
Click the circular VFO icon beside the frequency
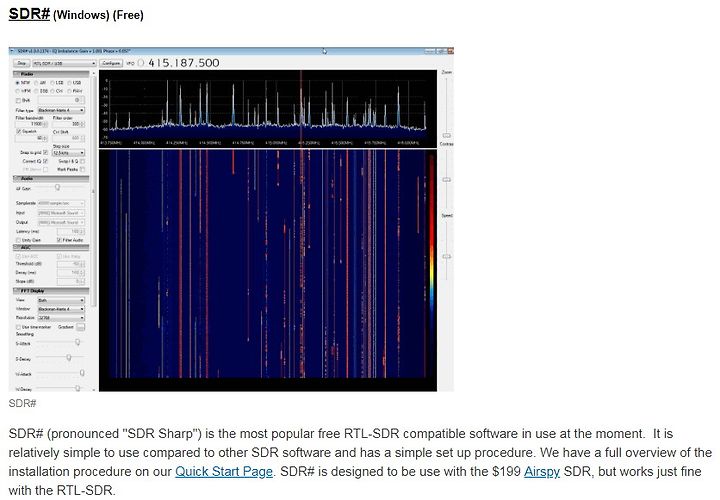(141, 63)
